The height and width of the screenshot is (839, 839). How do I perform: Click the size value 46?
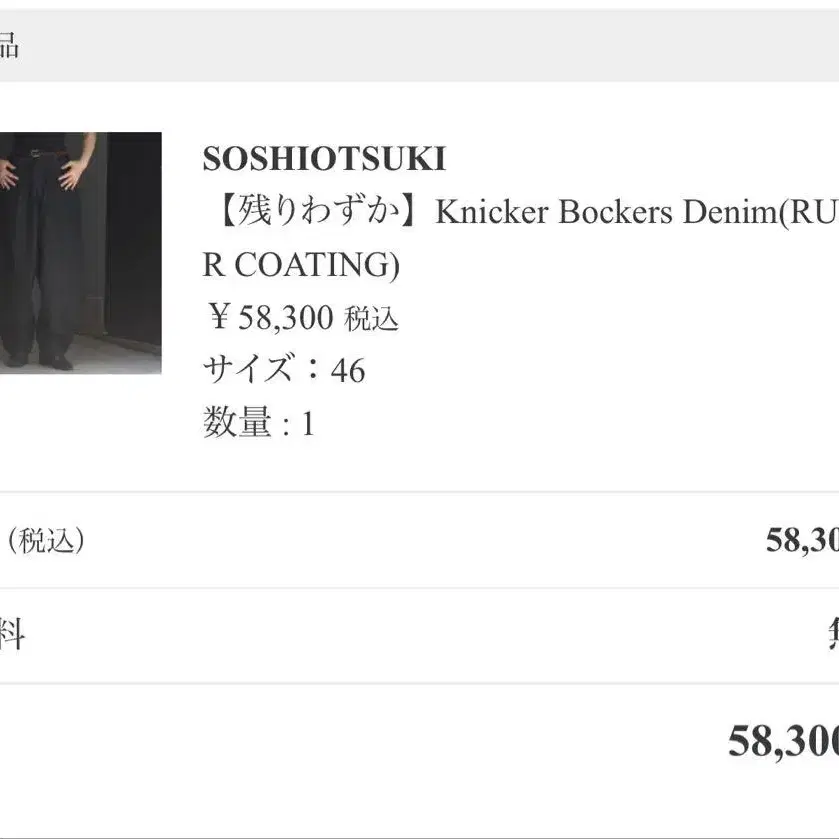(x=348, y=370)
